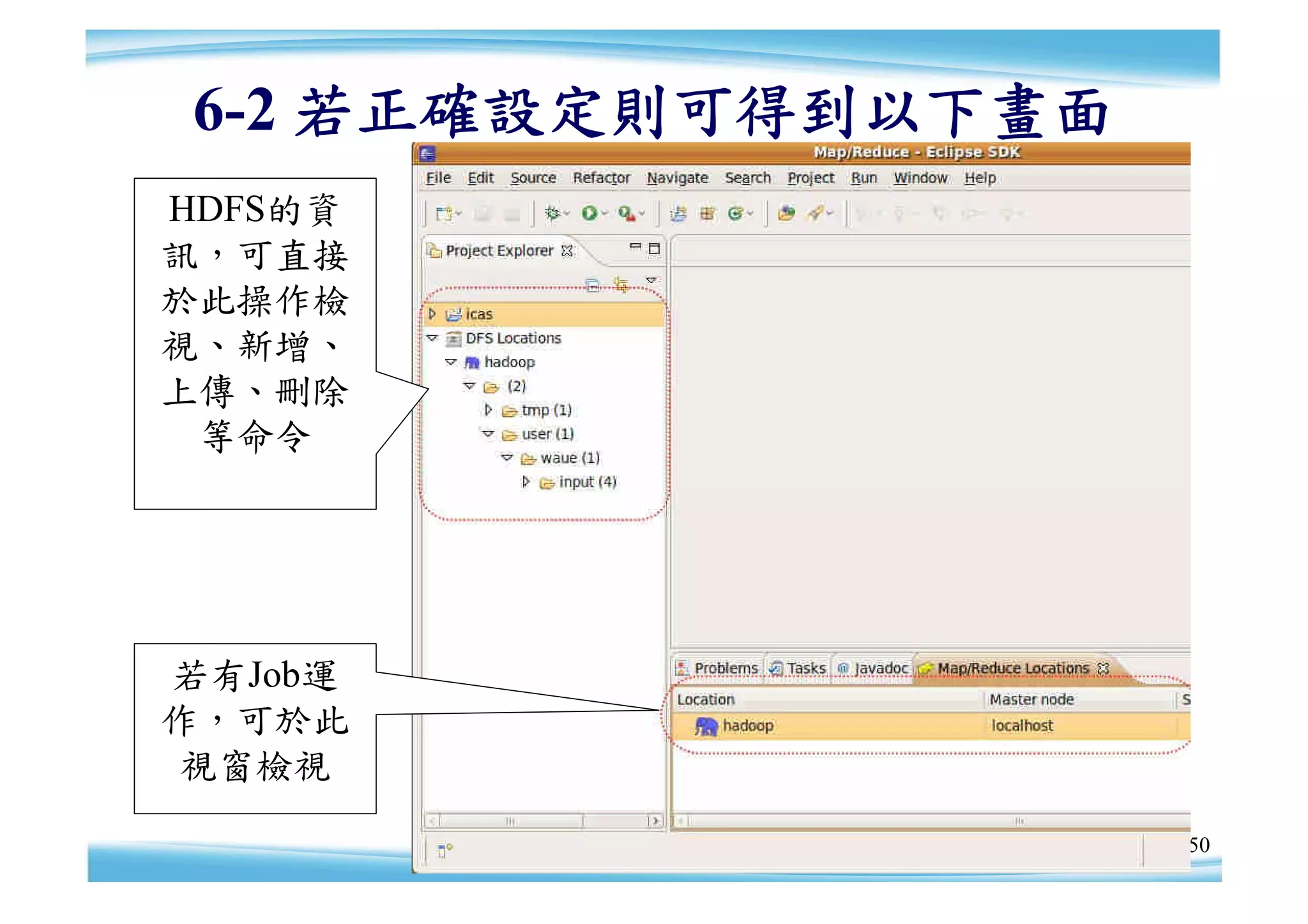Image resolution: width=1308 pixels, height=924 pixels.
Task: Open the Project menu
Action: [x=810, y=178]
